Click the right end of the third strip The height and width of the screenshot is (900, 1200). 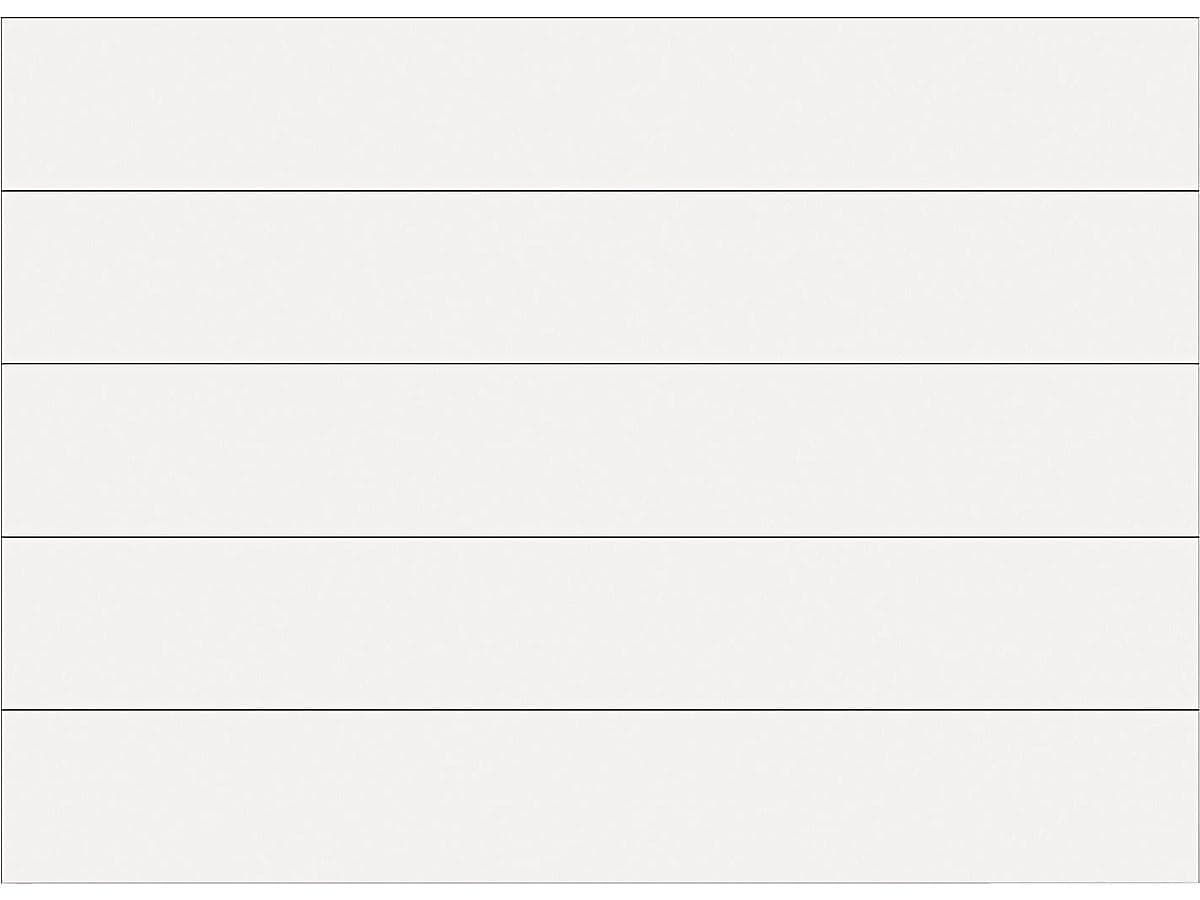1188,450
